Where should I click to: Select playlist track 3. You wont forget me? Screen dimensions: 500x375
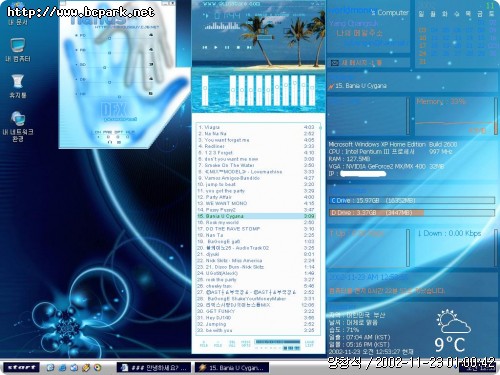(x=256, y=140)
